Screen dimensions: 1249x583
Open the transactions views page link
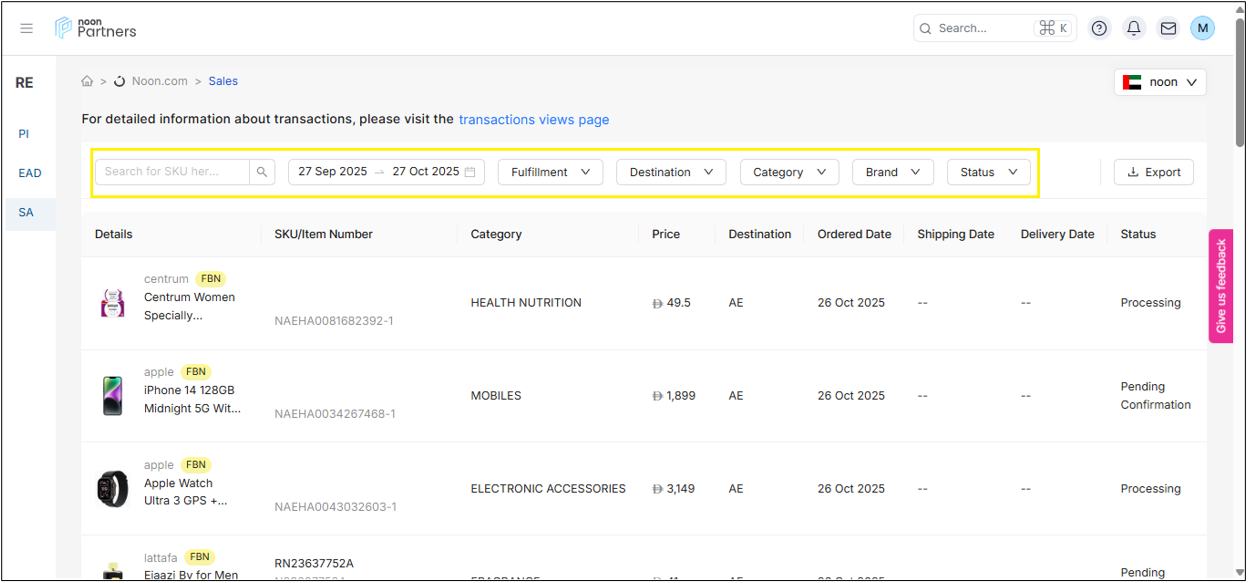coord(533,119)
